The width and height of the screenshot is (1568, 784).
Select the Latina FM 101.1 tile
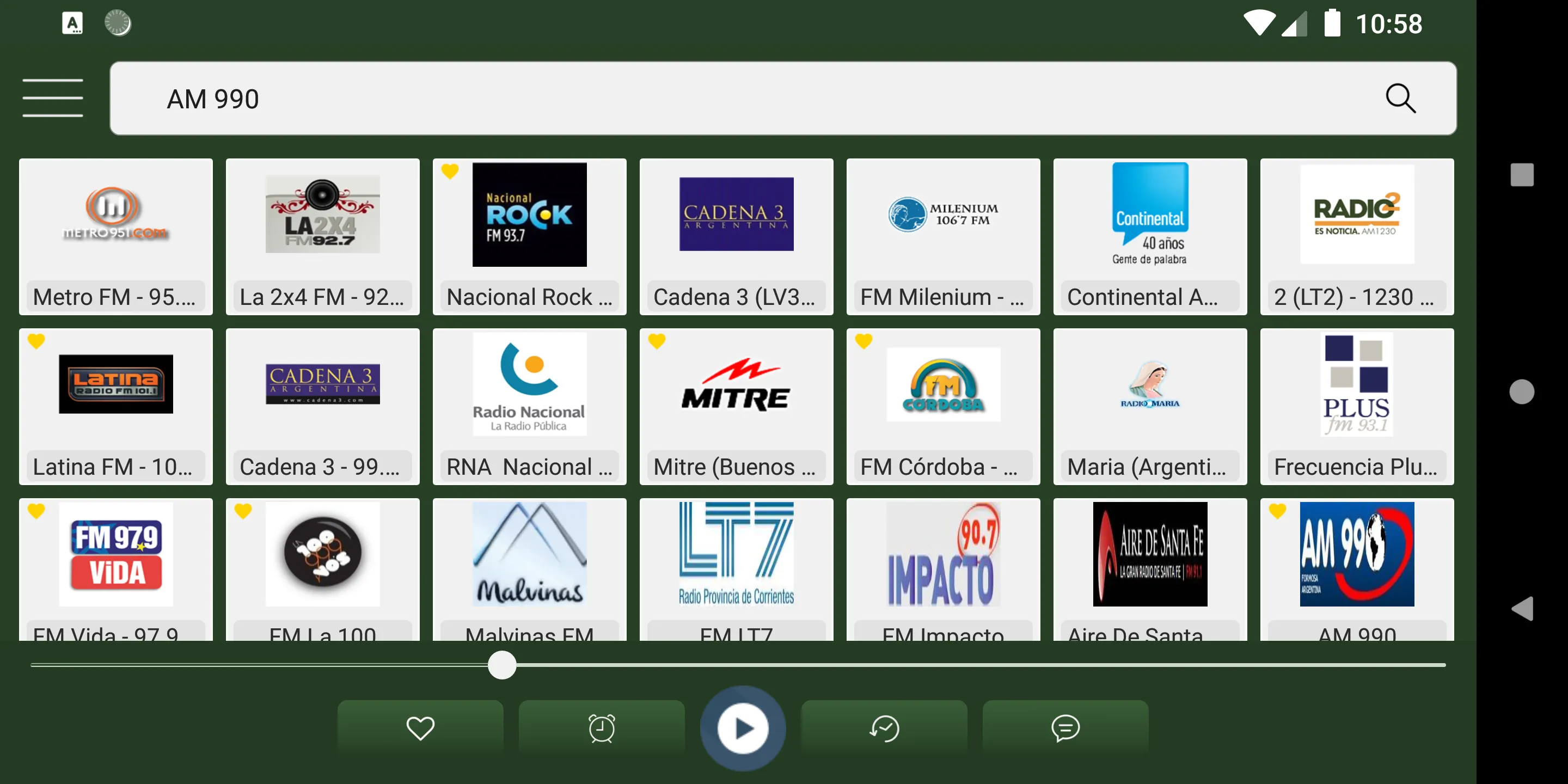point(115,407)
